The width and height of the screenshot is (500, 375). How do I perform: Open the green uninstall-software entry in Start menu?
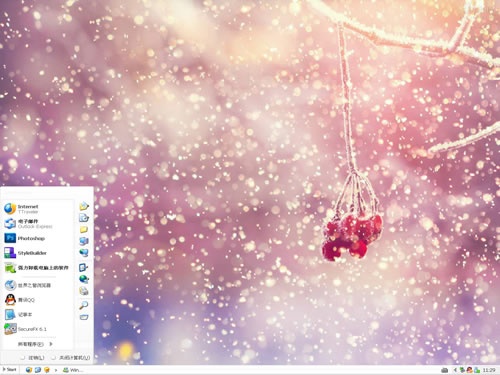coord(37,267)
